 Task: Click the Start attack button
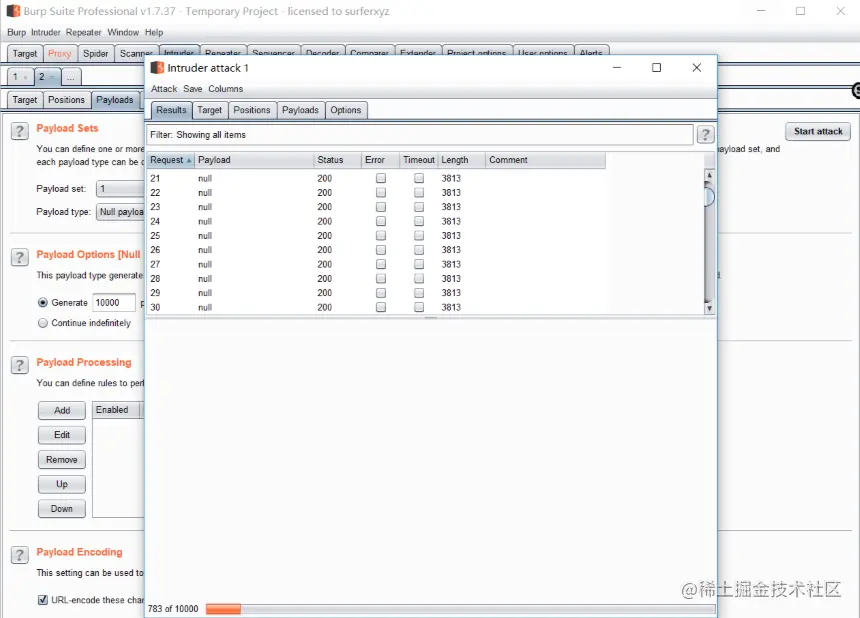(x=818, y=131)
